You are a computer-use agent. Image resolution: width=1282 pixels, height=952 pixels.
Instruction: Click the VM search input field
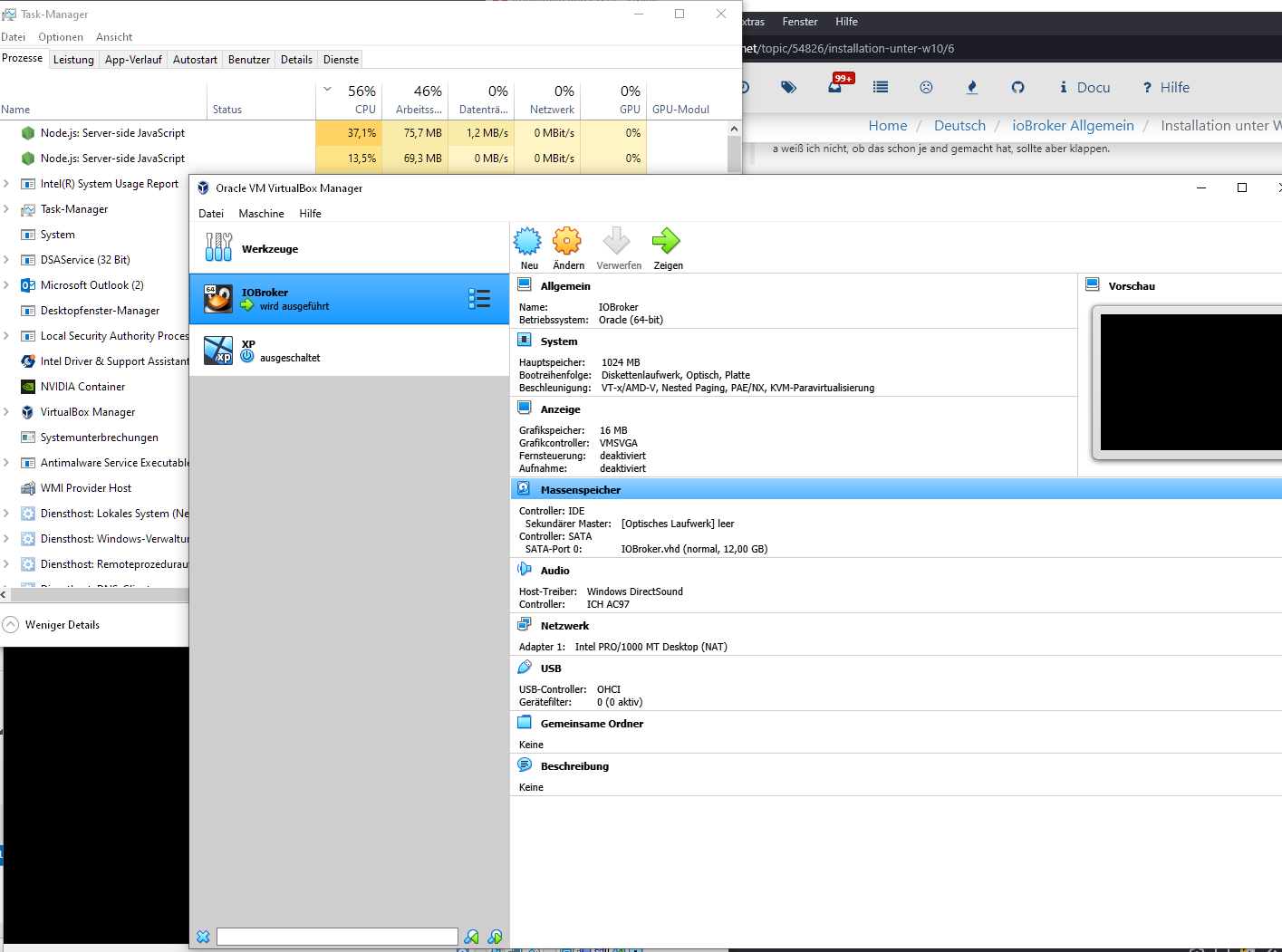coord(337,937)
